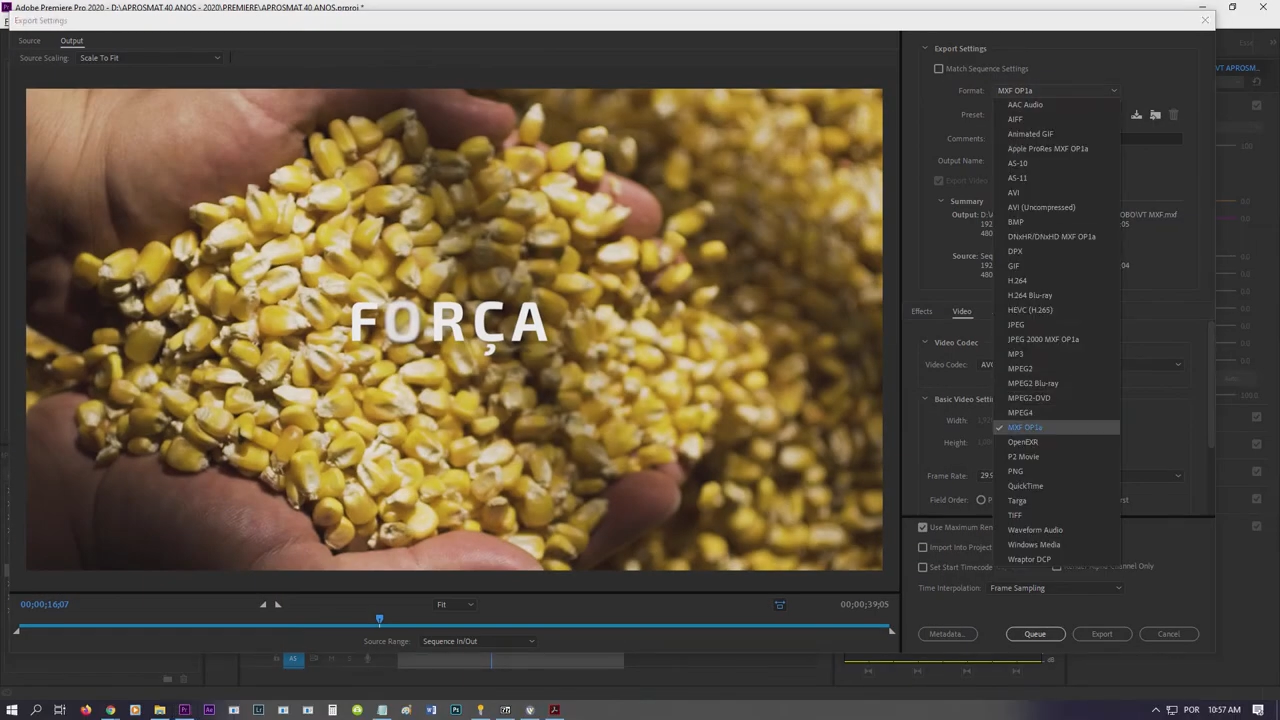Click the Set Out Point marker icon
This screenshot has height=720, width=1280.
click(x=278, y=604)
